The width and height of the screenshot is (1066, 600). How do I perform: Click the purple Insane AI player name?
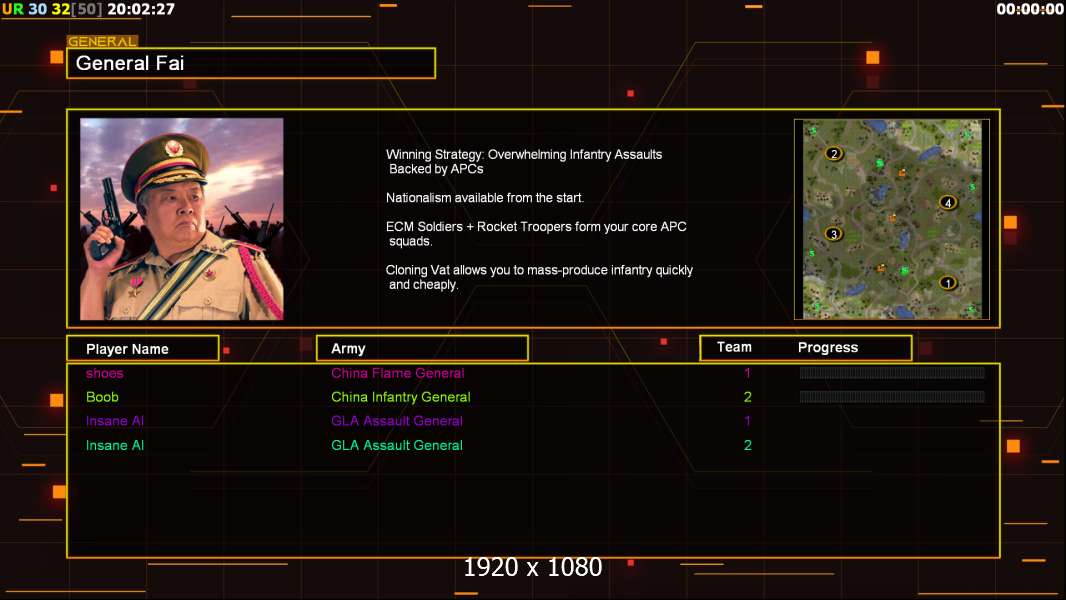click(x=115, y=421)
